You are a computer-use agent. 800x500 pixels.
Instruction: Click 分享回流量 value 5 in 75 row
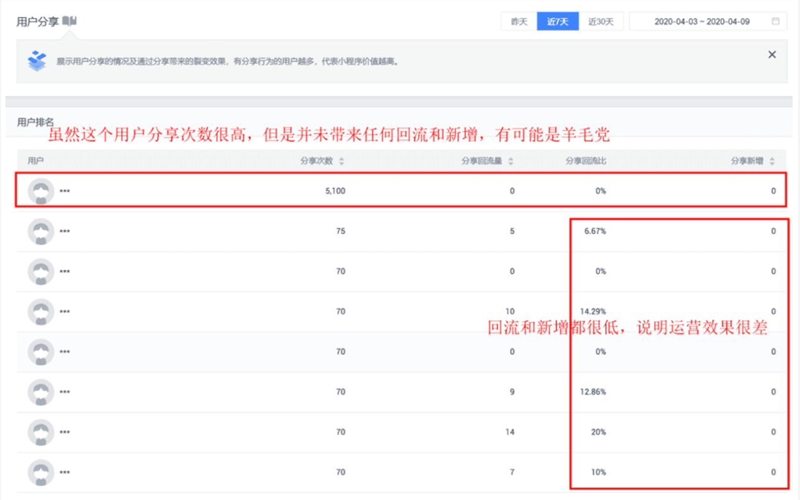[x=512, y=231]
